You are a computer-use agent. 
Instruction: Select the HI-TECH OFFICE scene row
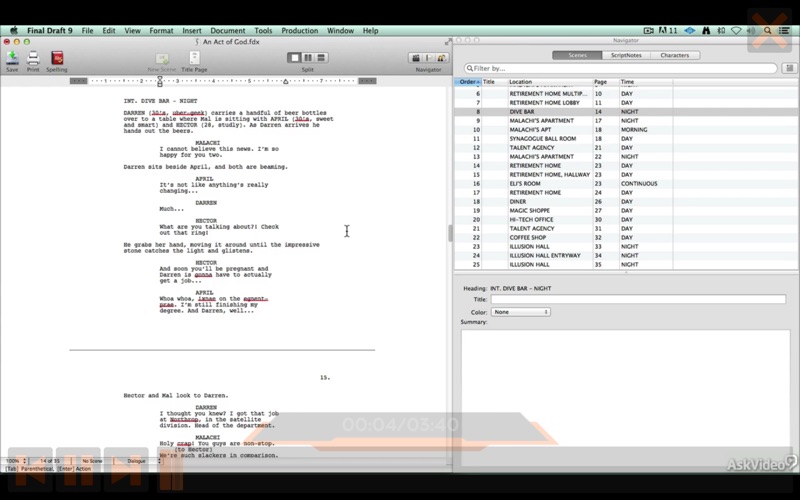[626, 219]
